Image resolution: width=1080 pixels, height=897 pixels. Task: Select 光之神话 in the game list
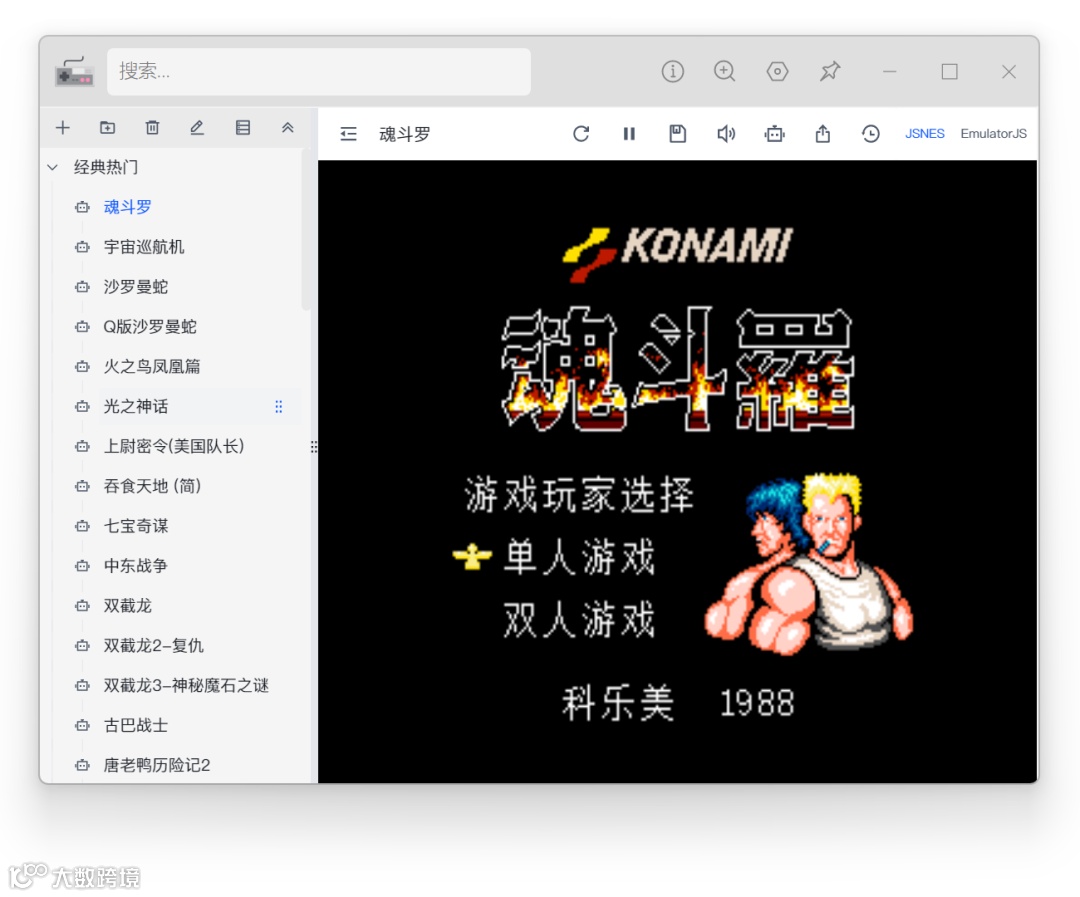pos(136,406)
